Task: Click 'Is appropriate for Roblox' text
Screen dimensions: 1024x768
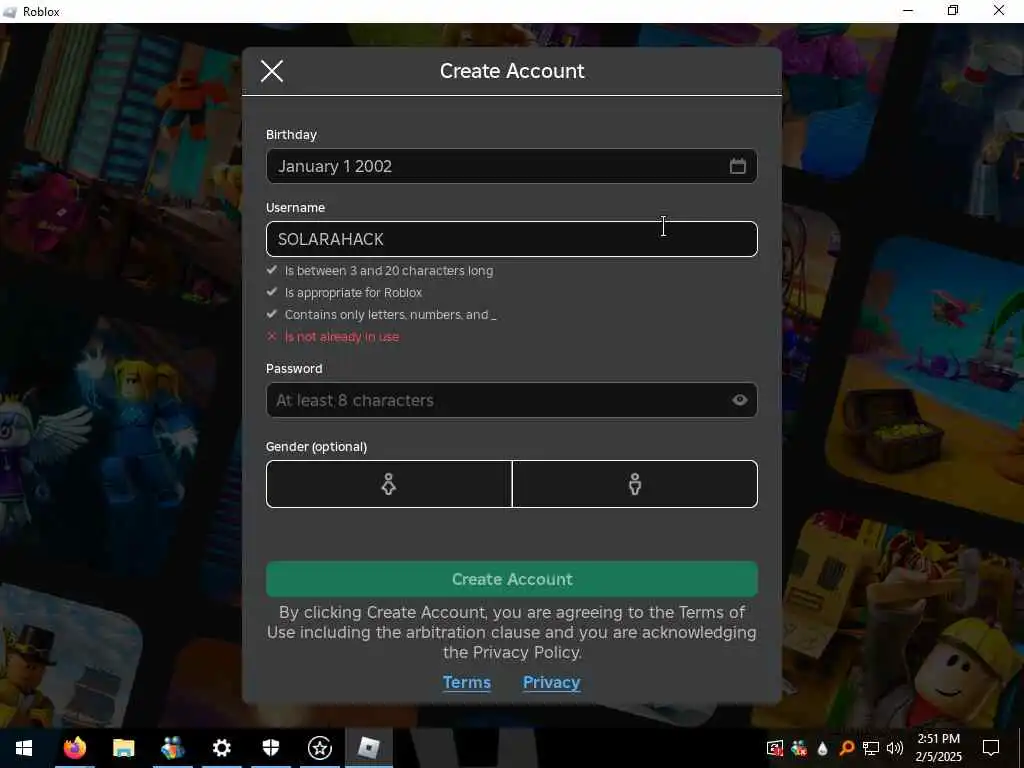Action: coord(353,293)
